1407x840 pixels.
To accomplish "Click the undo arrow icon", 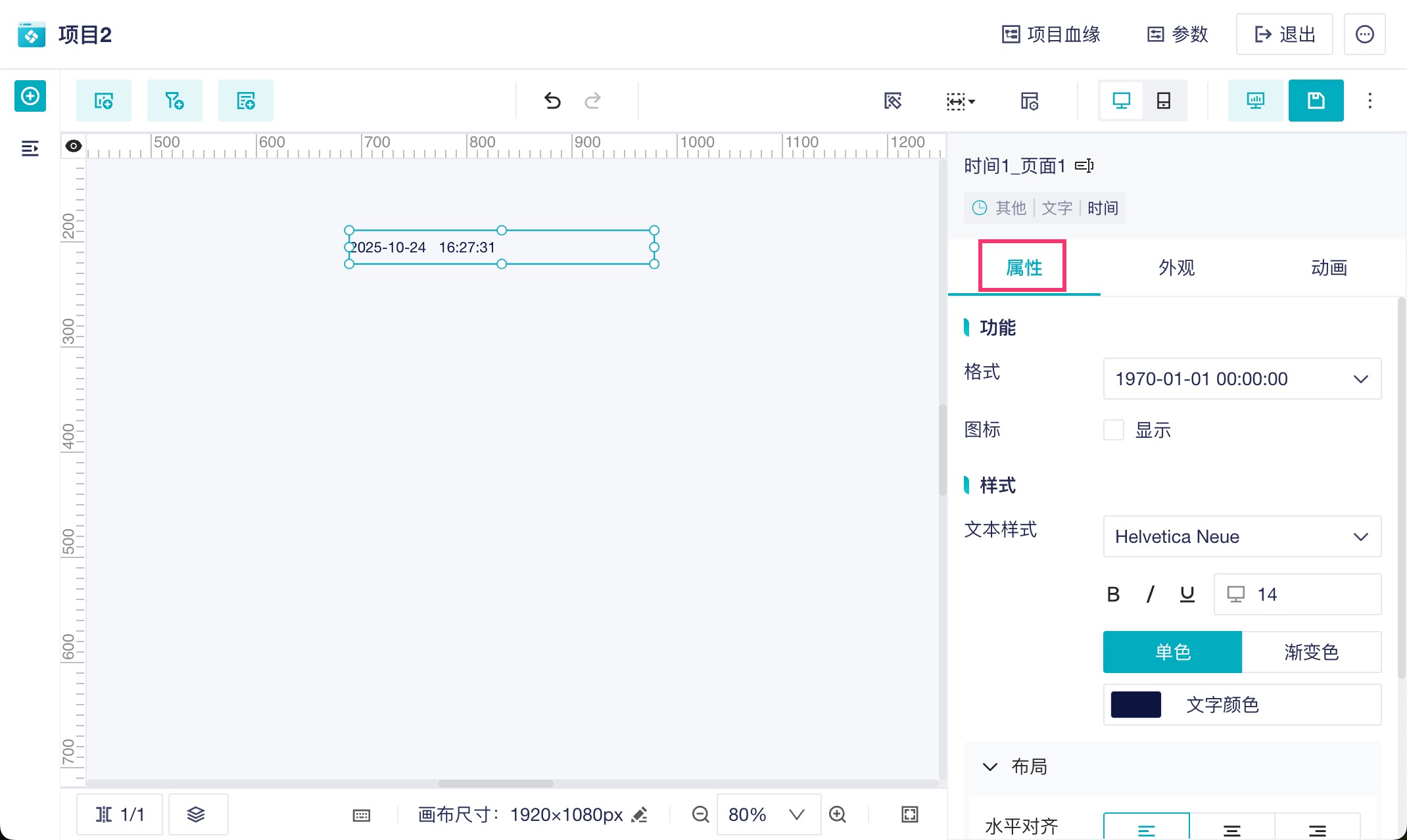I will (552, 101).
